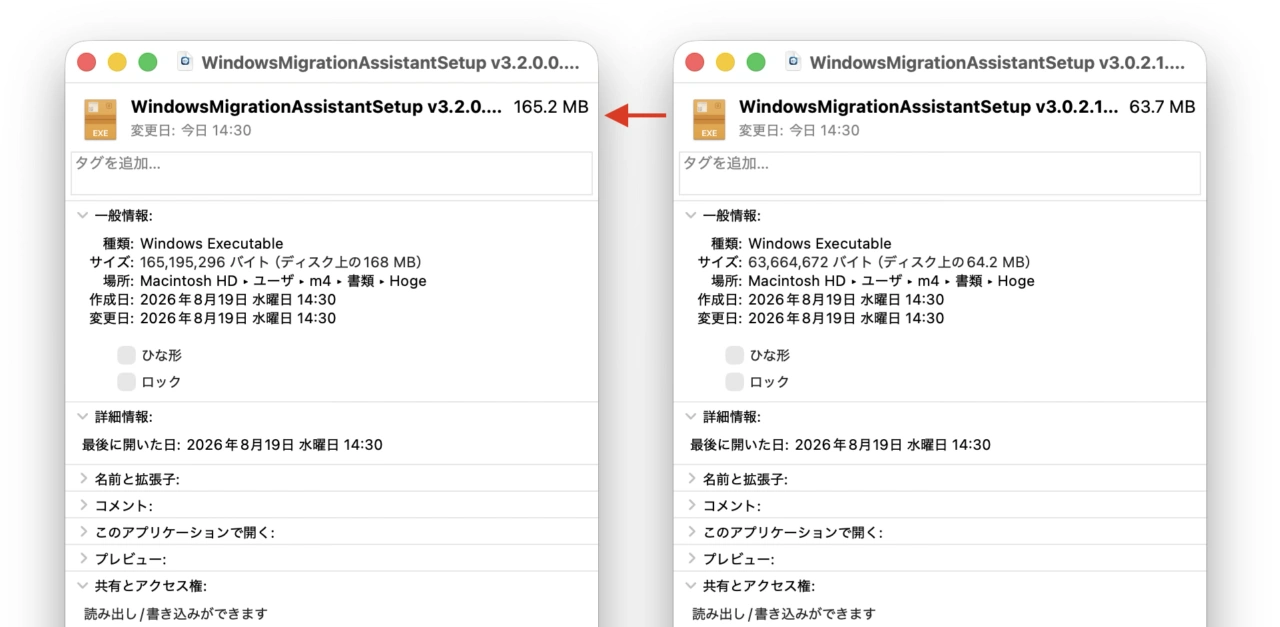
Task: Close the v3.0.2.1 info window
Action: click(x=695, y=62)
